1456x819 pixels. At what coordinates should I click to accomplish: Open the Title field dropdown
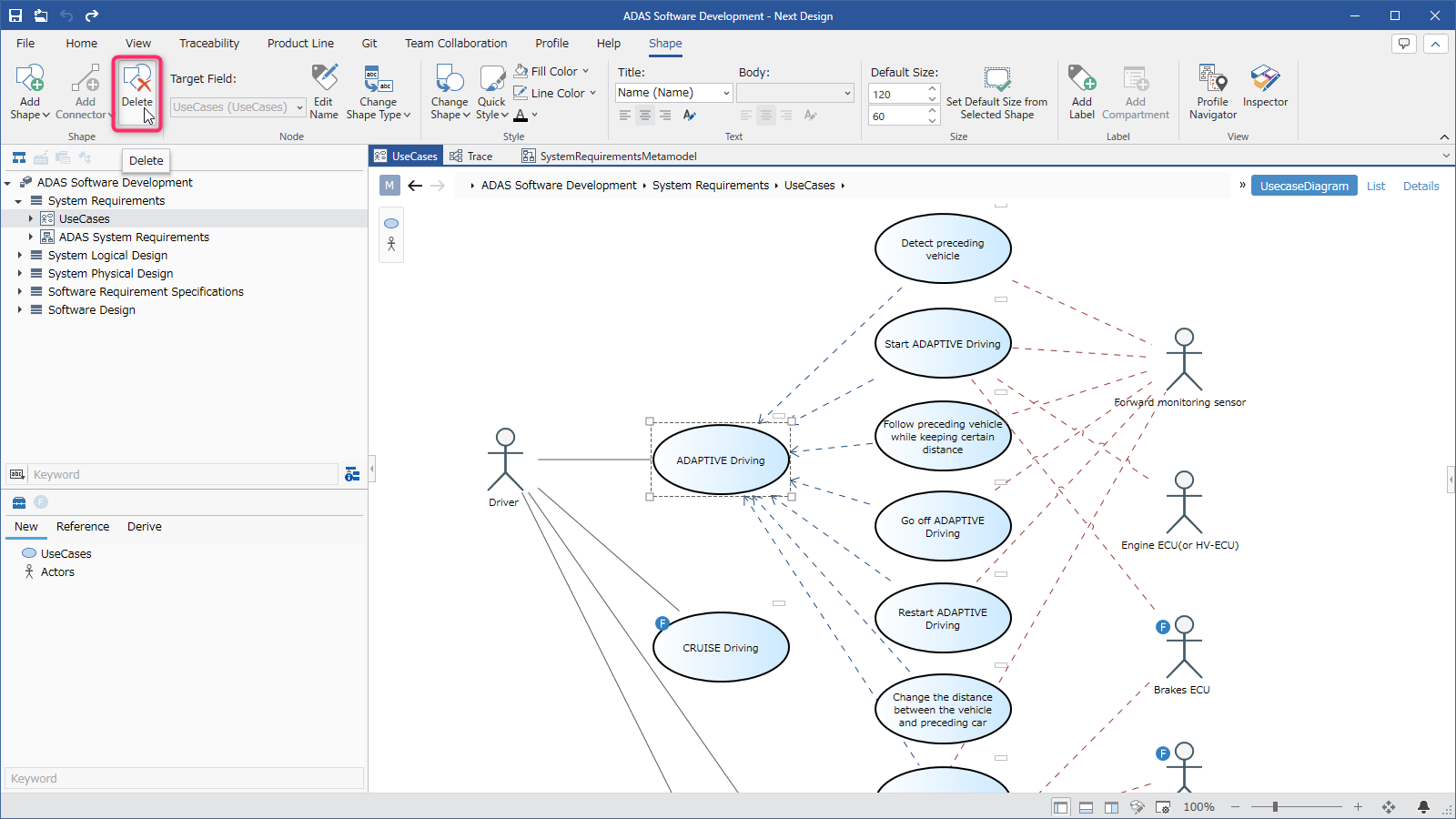tap(727, 93)
